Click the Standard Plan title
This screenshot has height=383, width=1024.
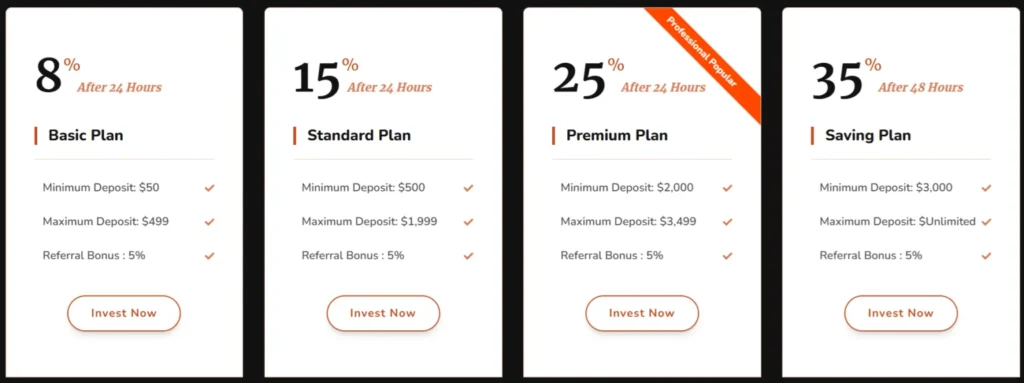[x=359, y=136]
